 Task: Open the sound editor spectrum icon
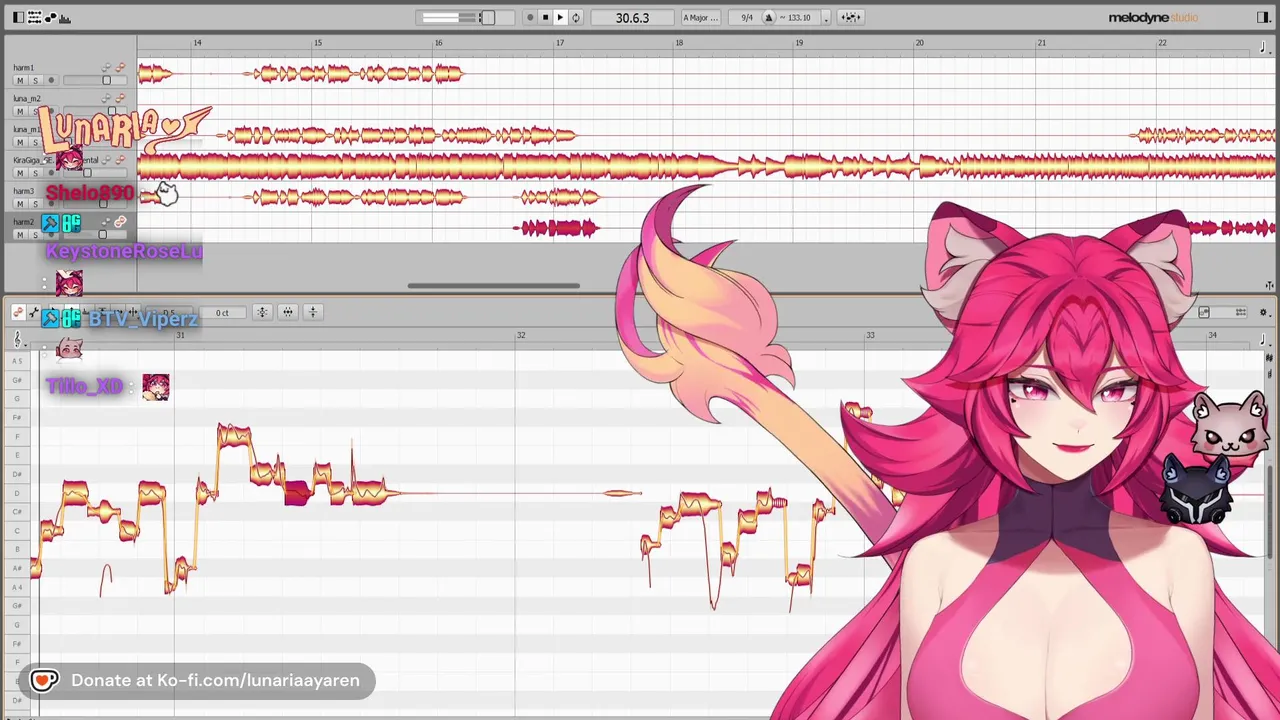point(66,17)
